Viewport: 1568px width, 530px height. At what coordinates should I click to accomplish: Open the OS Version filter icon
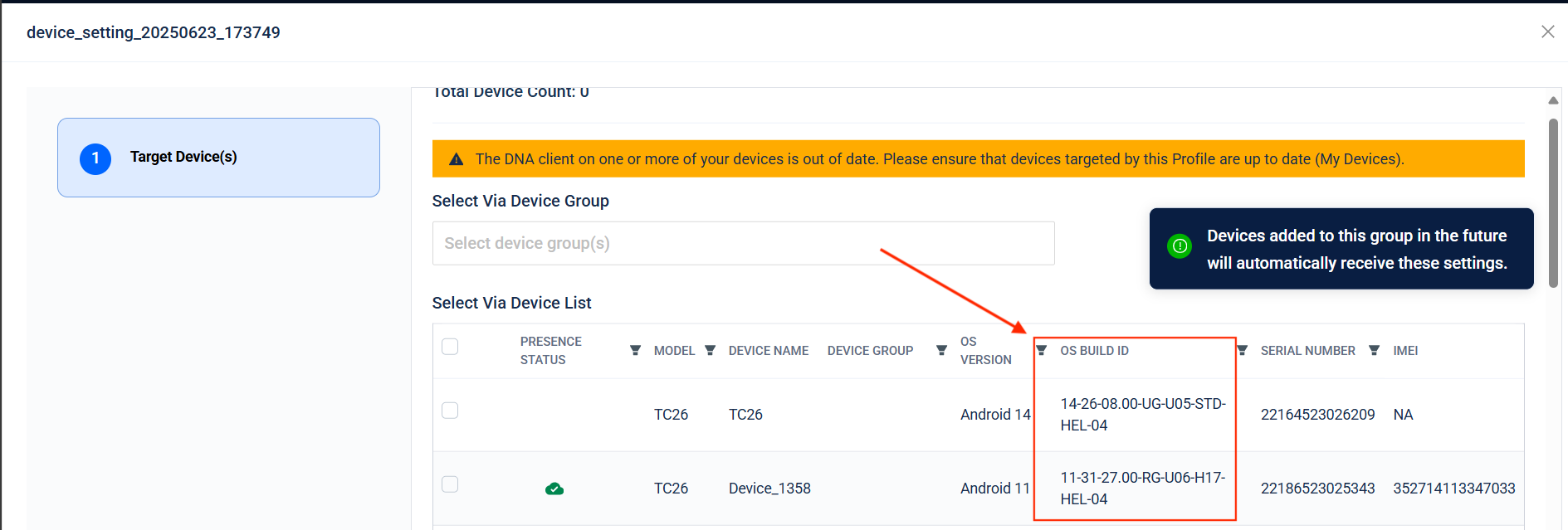[1041, 351]
